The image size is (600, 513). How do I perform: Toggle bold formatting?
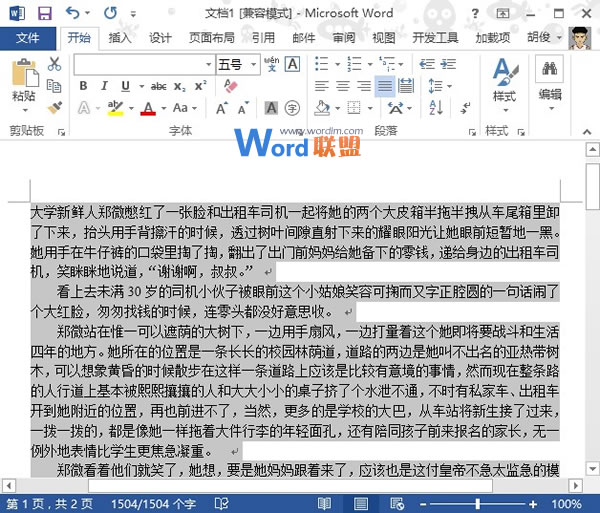tap(83, 86)
